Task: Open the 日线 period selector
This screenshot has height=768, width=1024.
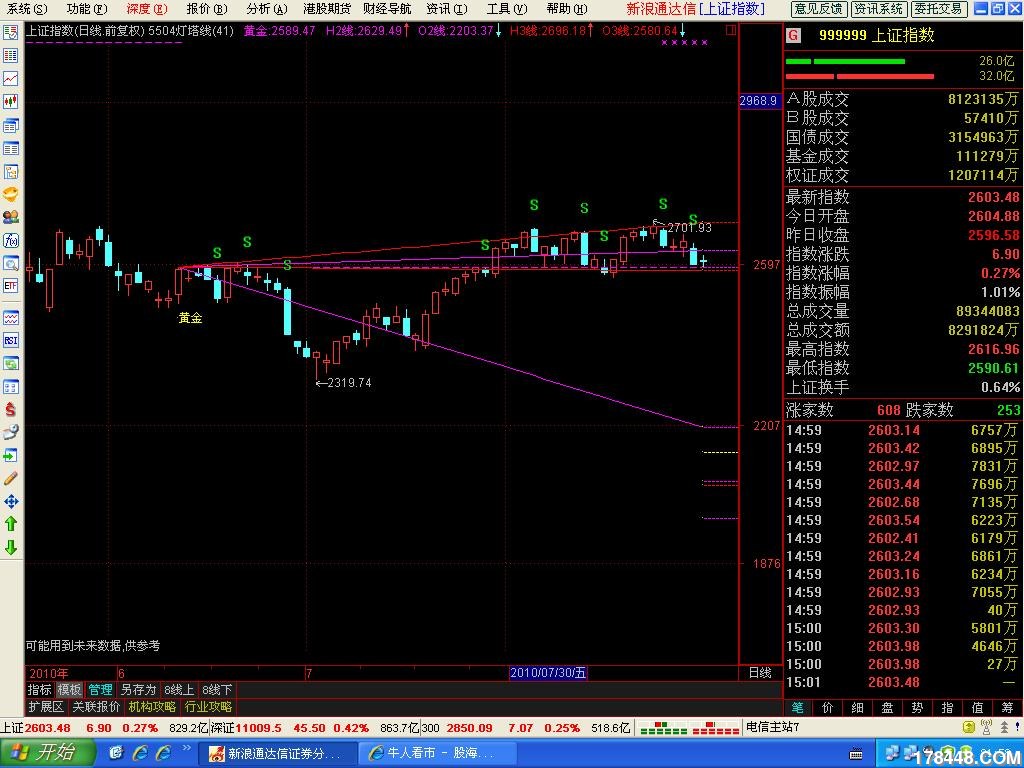Action: click(x=760, y=673)
